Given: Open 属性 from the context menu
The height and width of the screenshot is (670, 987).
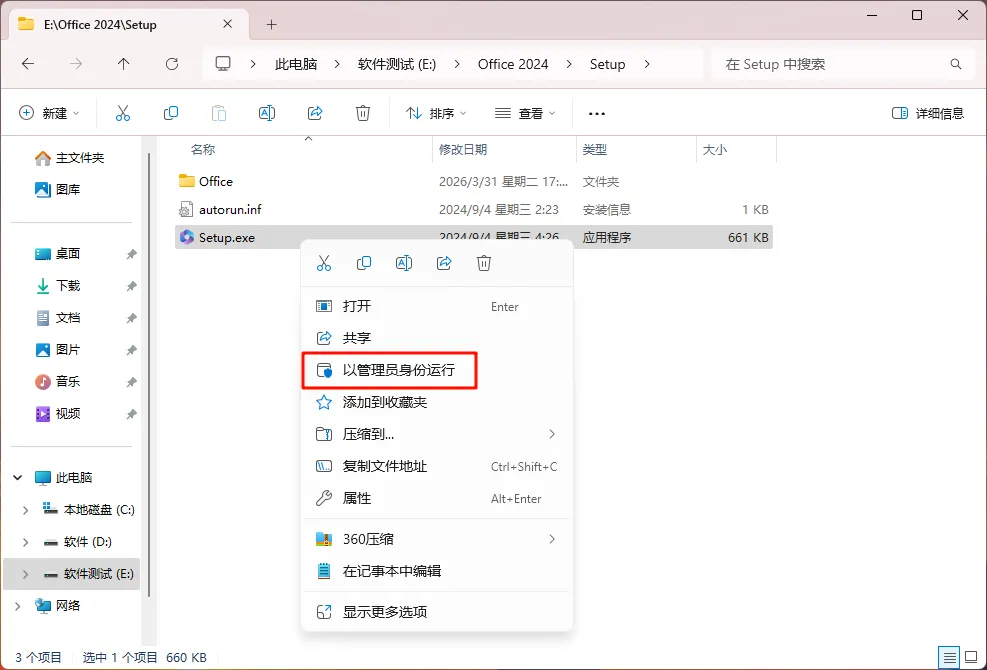Looking at the screenshot, I should coord(437,499).
